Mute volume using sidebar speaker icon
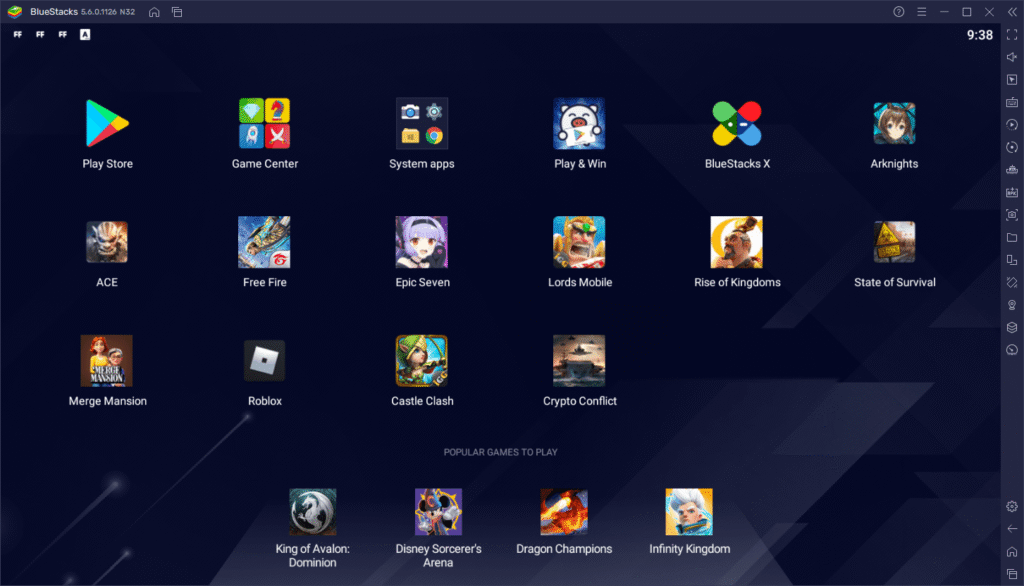 1012,57
